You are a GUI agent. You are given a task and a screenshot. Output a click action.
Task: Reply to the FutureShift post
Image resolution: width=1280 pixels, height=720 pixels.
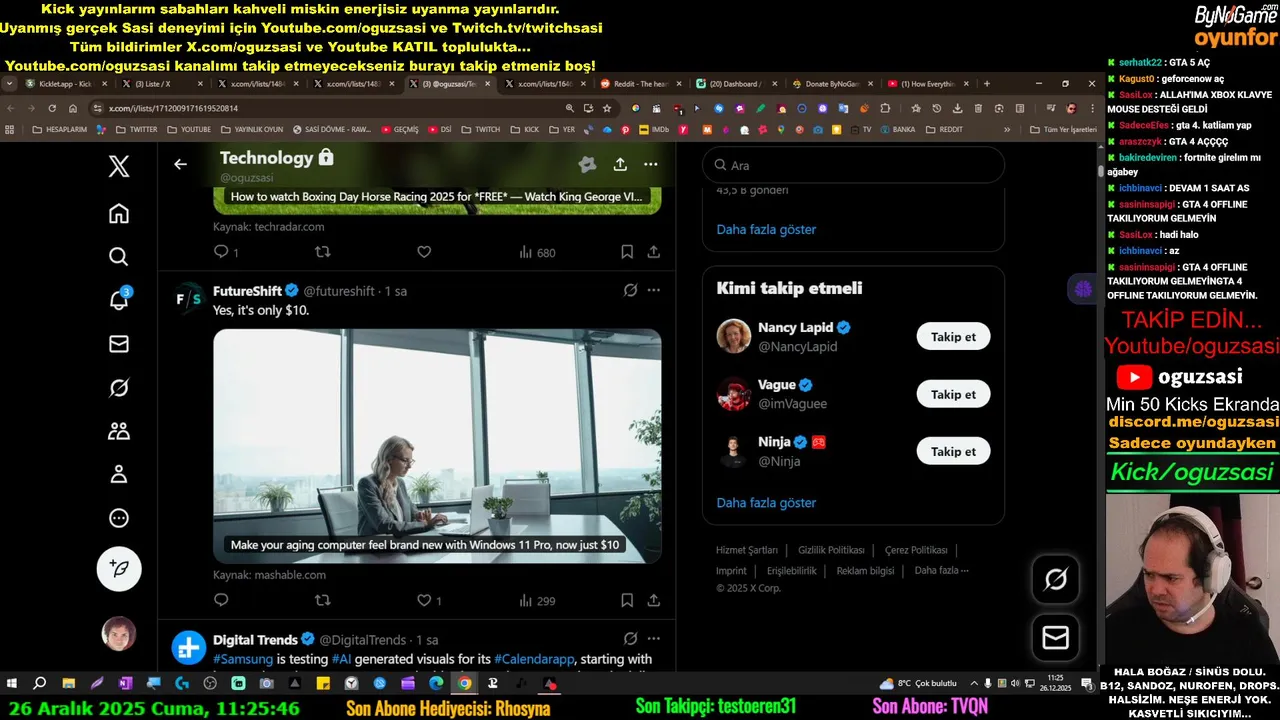221,600
